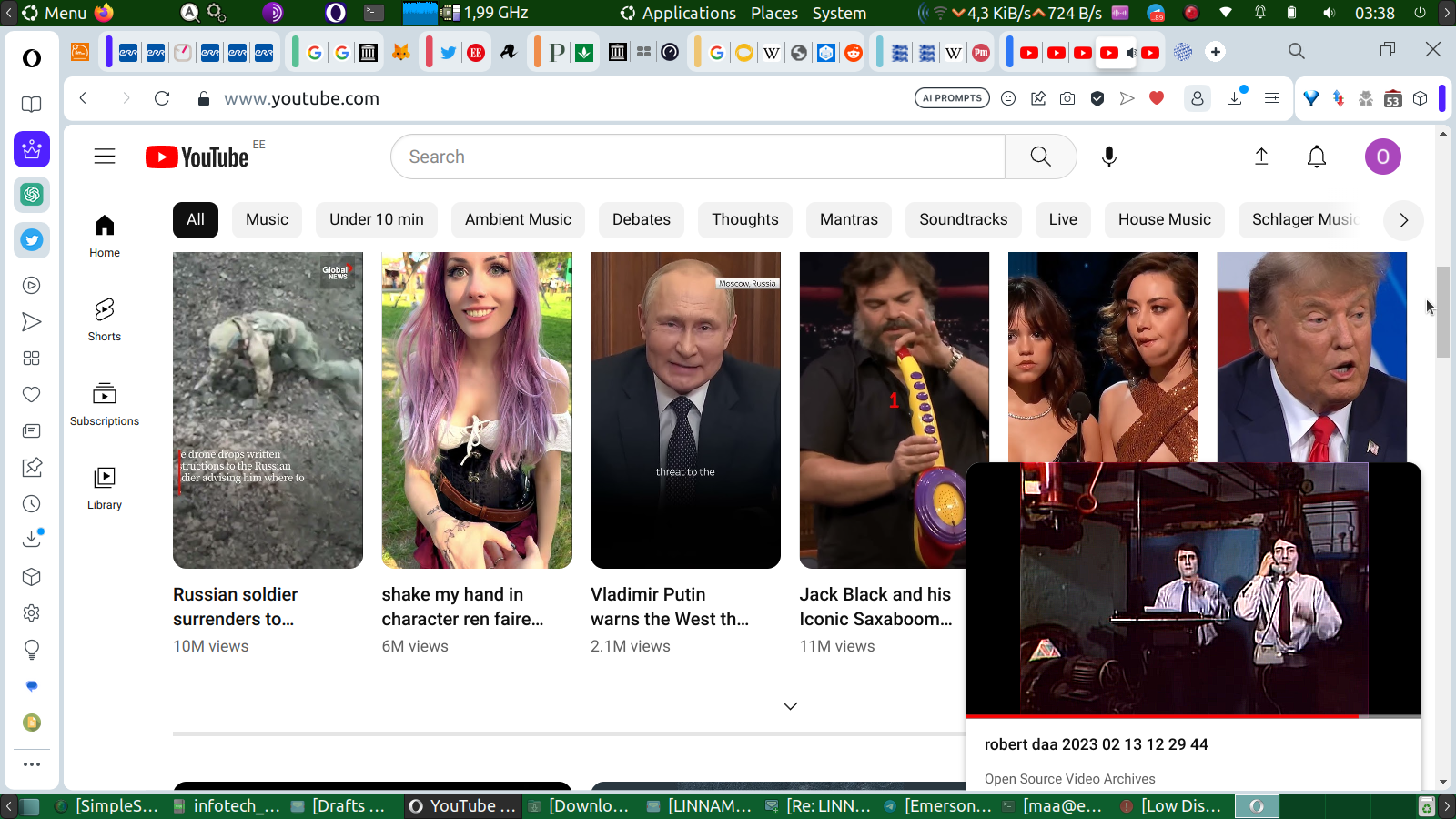Viewport: 1456px width, 819px height.
Task: Start voice search with the microphone
Action: click(x=1108, y=157)
